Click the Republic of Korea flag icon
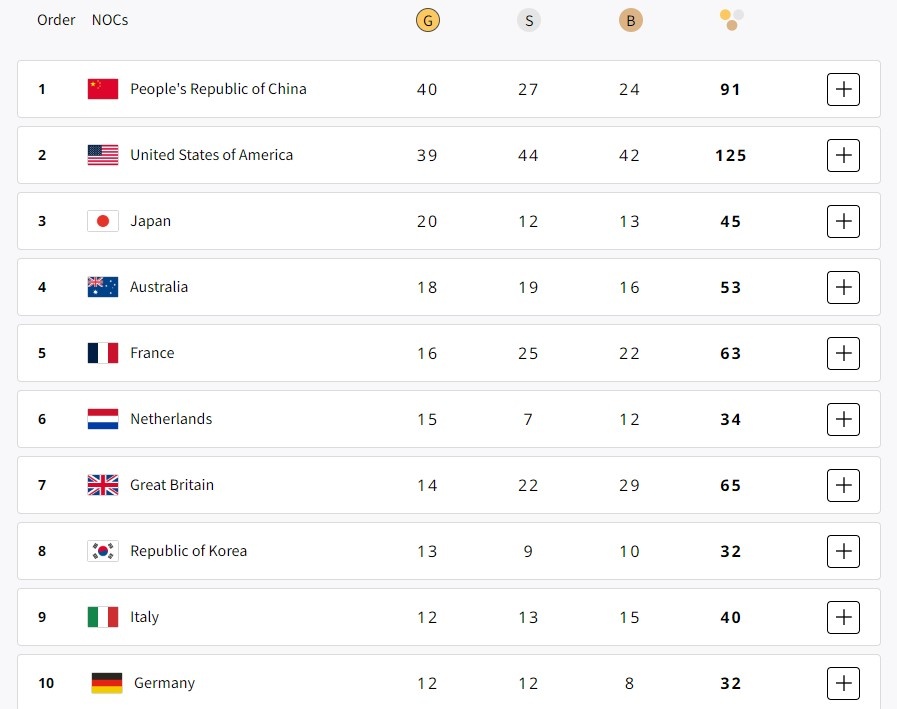 pos(102,550)
